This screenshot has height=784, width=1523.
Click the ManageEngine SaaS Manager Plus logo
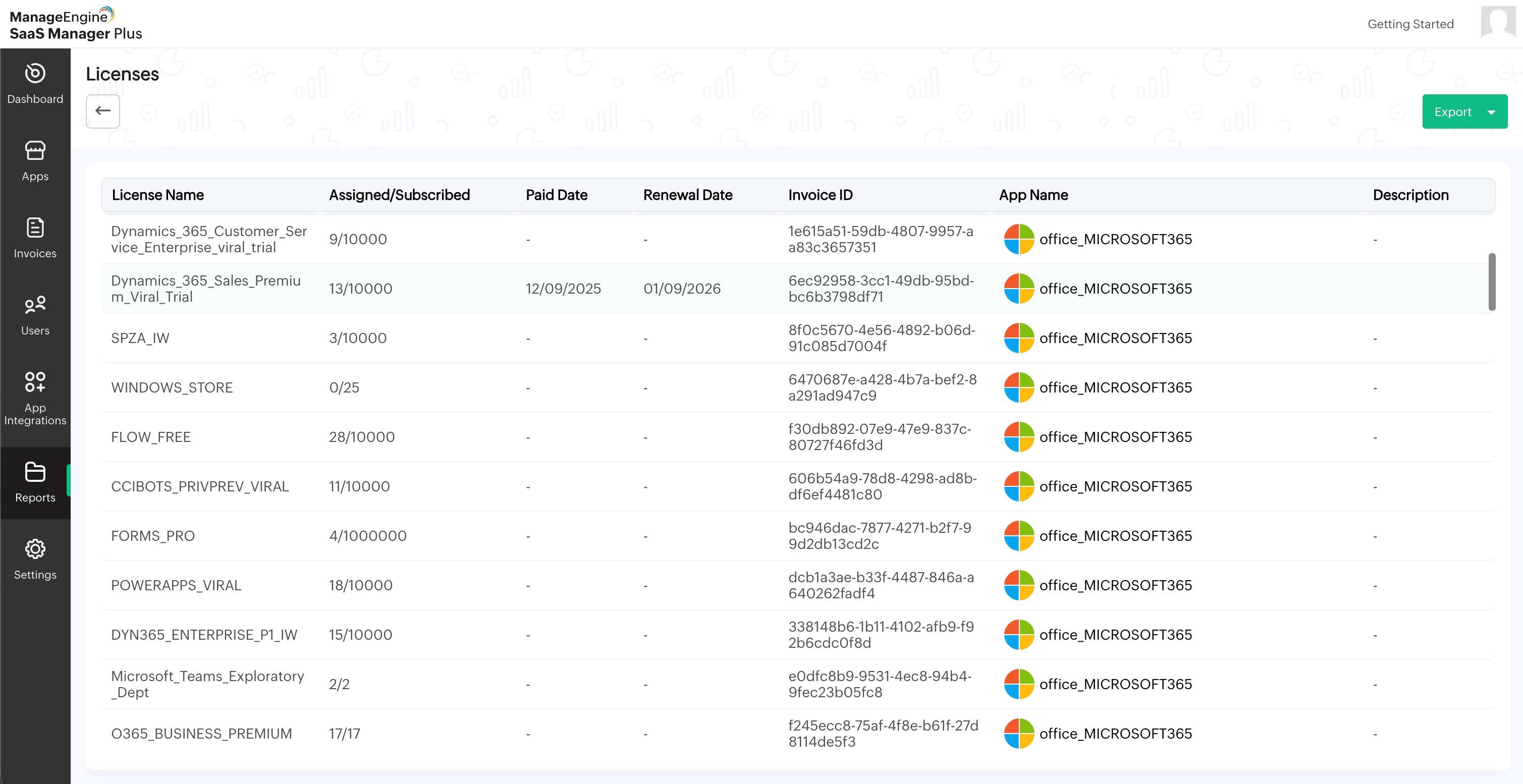[76, 24]
